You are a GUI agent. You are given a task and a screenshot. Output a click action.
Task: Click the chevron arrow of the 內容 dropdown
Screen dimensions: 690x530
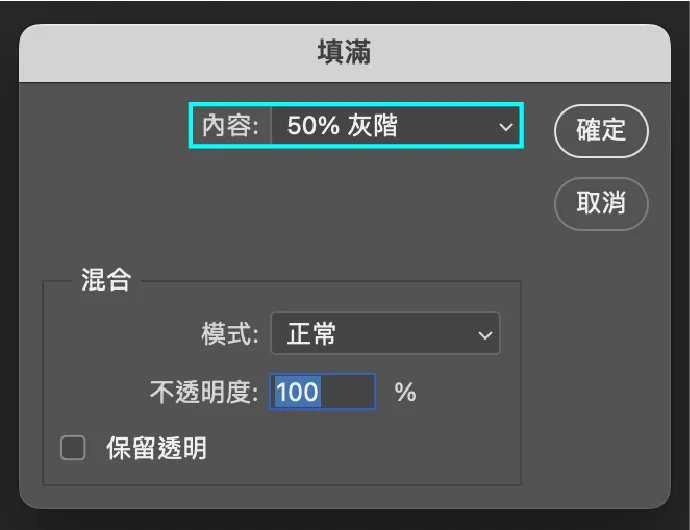[506, 127]
